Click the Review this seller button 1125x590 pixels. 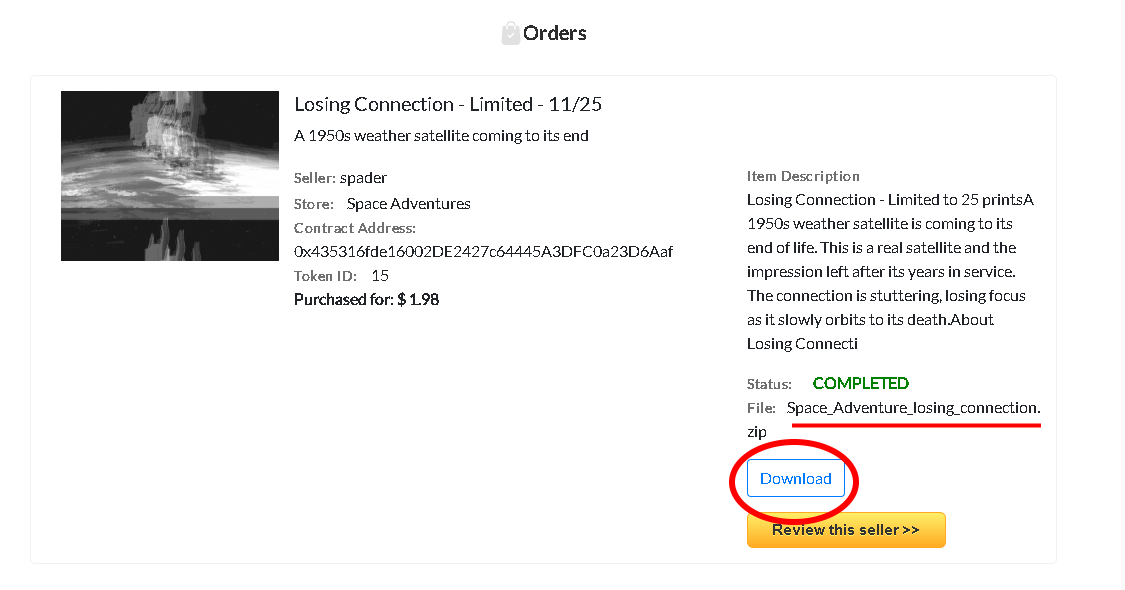(846, 530)
